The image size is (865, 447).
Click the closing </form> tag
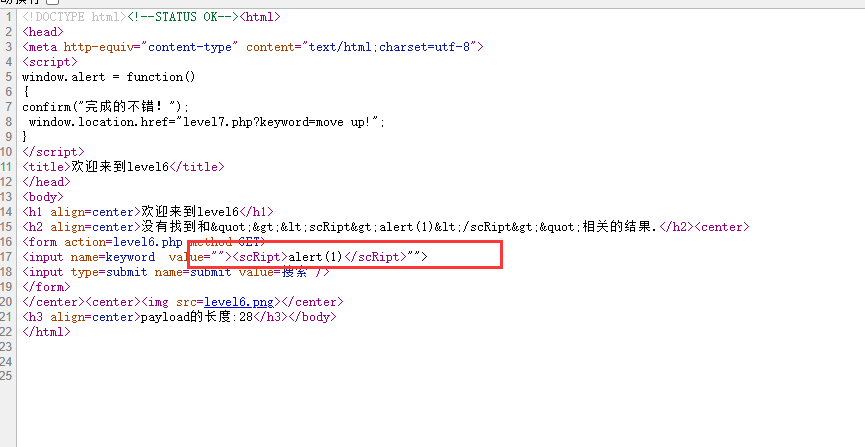point(46,287)
